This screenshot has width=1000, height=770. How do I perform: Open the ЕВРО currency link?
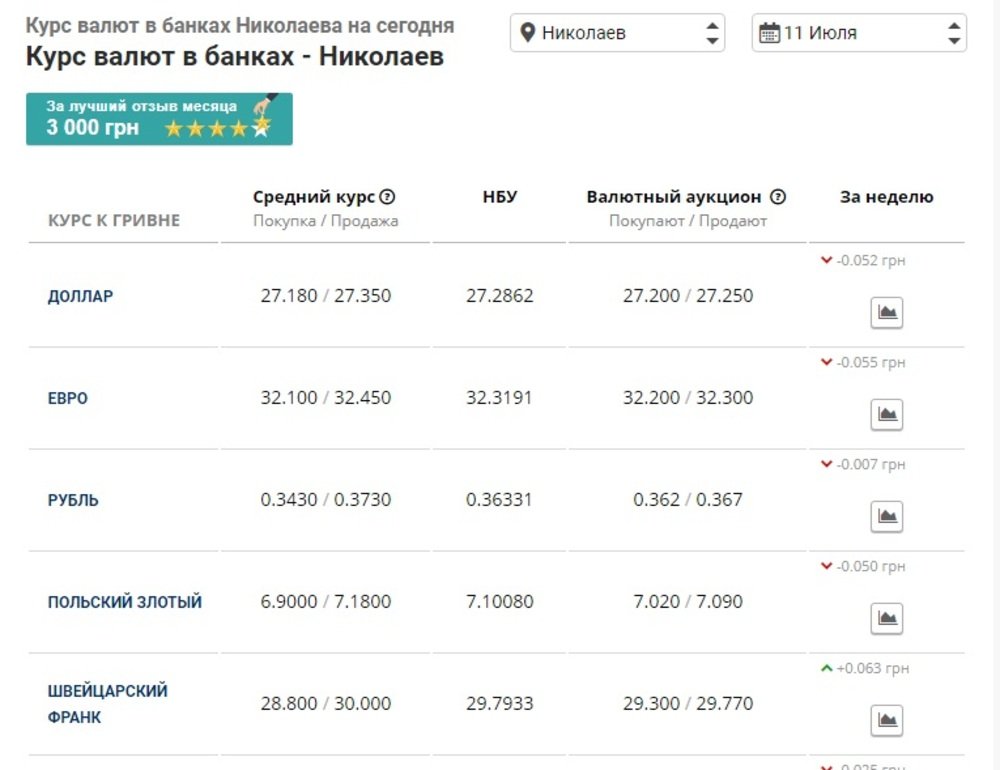point(68,398)
